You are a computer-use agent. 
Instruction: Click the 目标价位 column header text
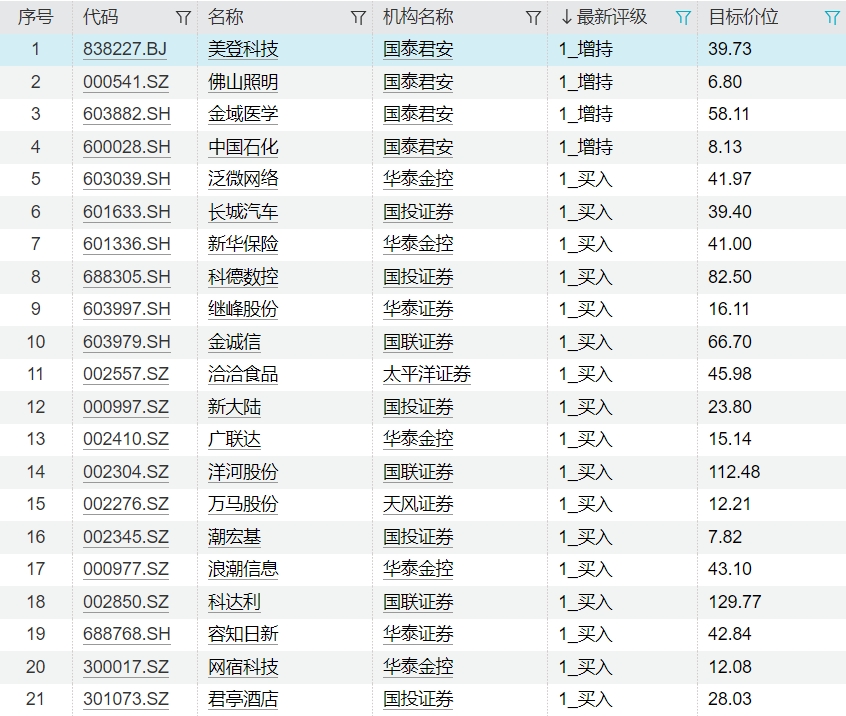[x=742, y=17]
